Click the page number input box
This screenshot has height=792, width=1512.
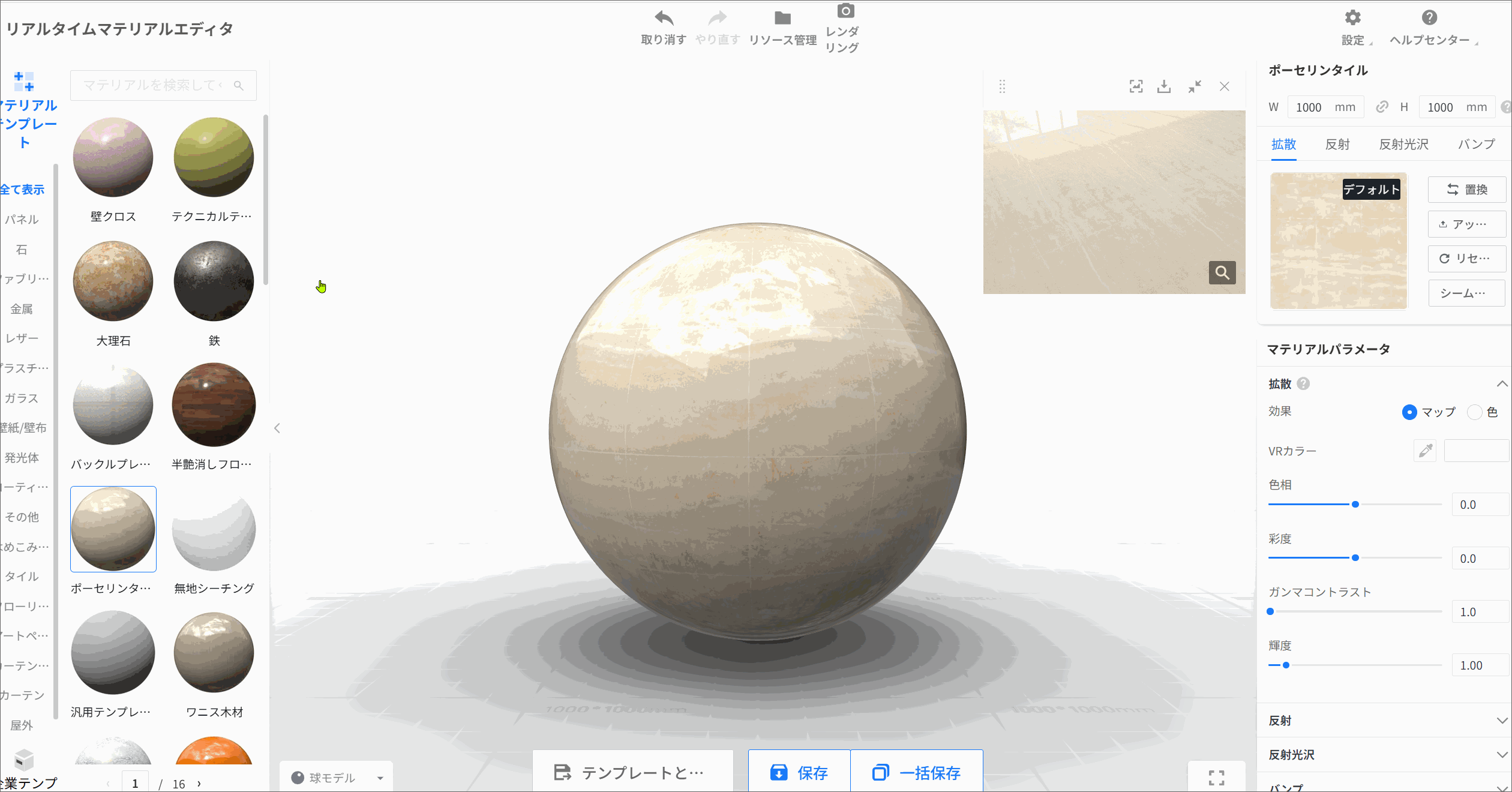click(135, 783)
